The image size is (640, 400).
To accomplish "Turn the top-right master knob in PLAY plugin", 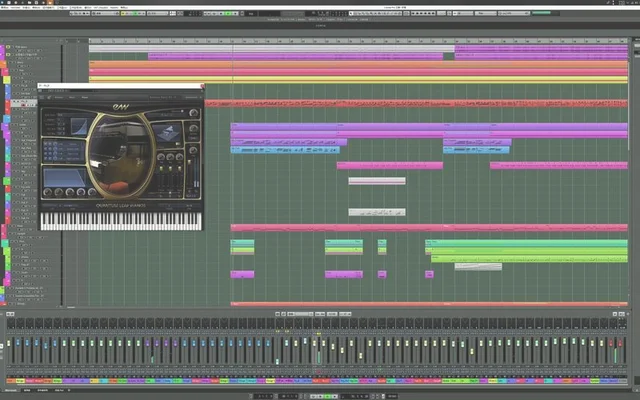I will pos(193,113).
